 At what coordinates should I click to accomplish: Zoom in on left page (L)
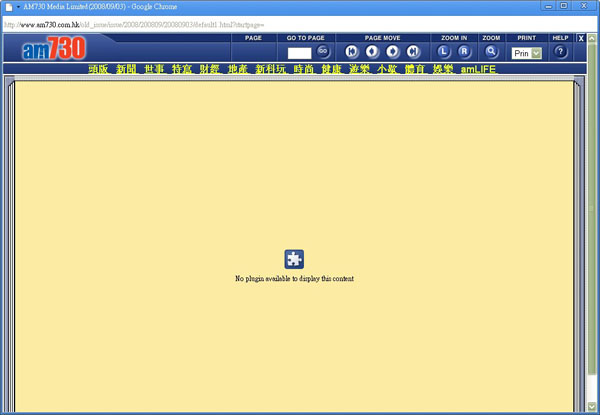[445, 51]
